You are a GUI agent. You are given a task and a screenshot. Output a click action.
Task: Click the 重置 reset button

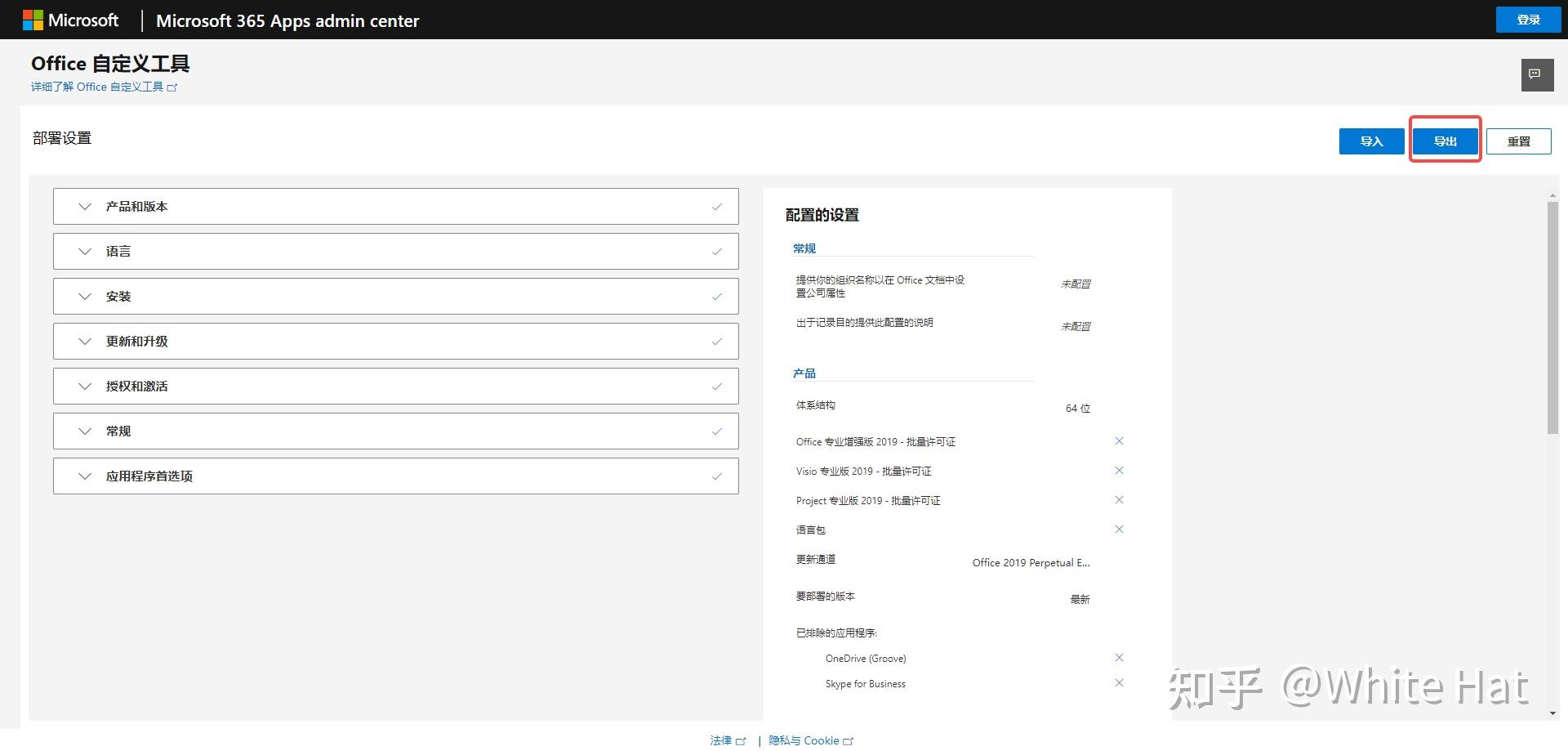[1518, 141]
